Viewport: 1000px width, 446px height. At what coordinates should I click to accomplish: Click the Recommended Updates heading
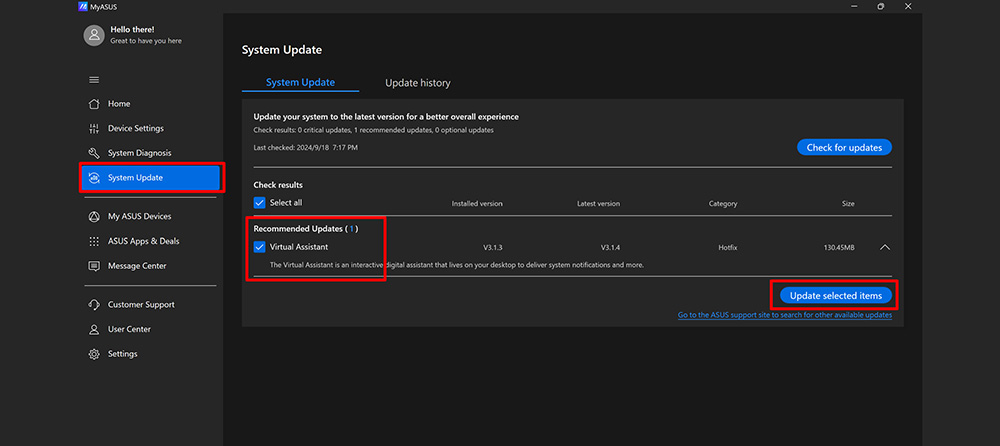(306, 228)
